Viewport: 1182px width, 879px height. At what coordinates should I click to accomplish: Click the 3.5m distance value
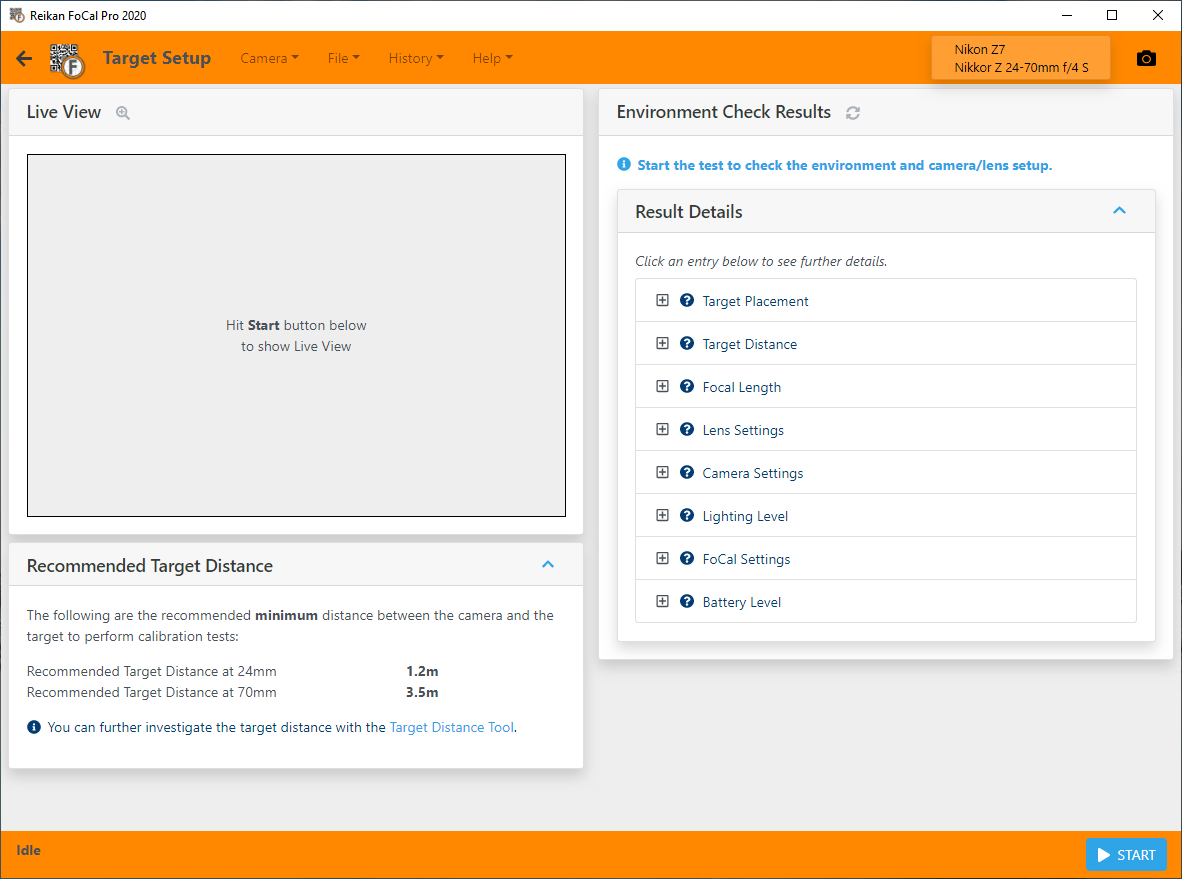click(x=422, y=692)
